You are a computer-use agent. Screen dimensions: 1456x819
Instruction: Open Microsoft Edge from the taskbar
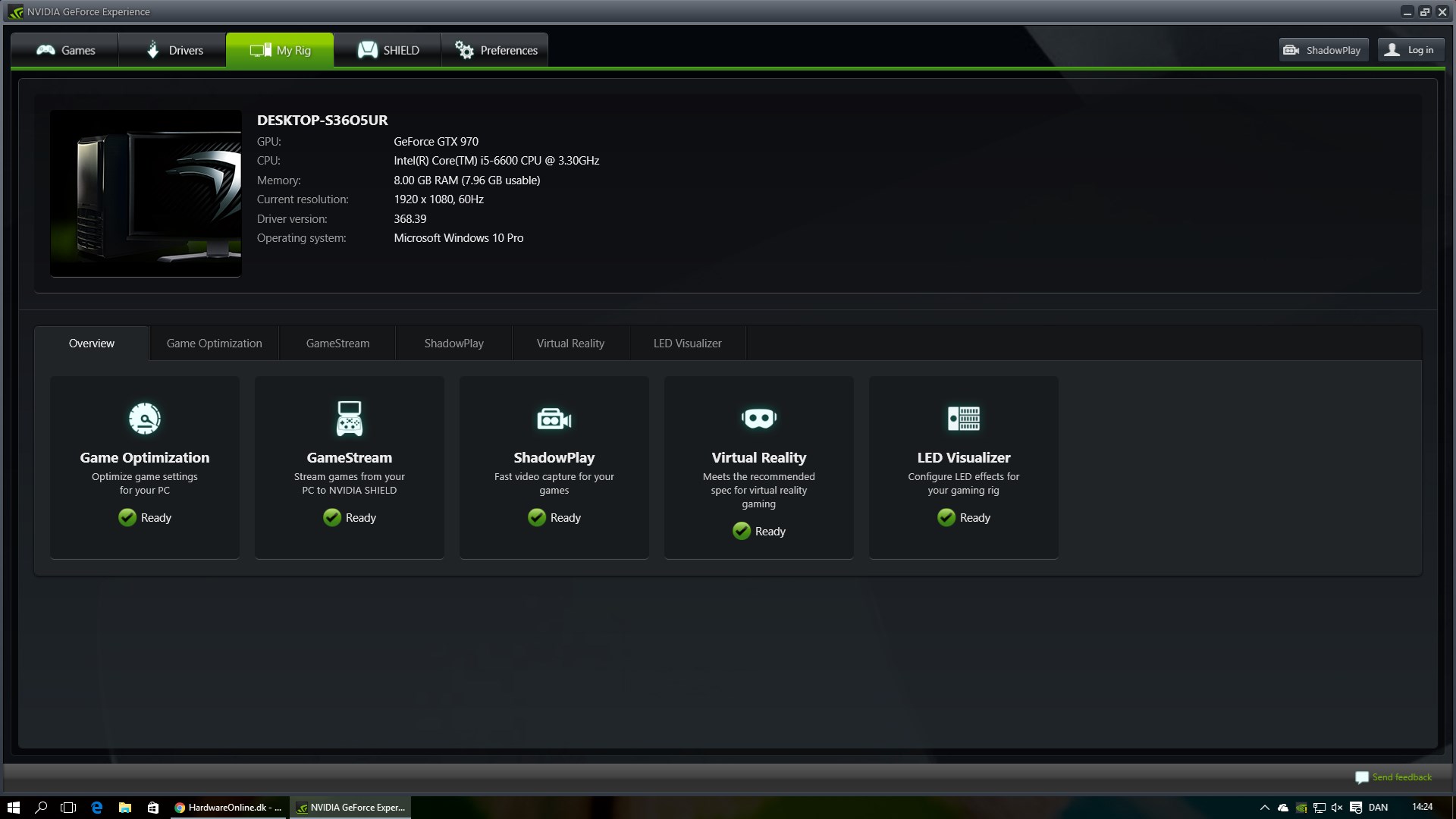tap(97, 808)
